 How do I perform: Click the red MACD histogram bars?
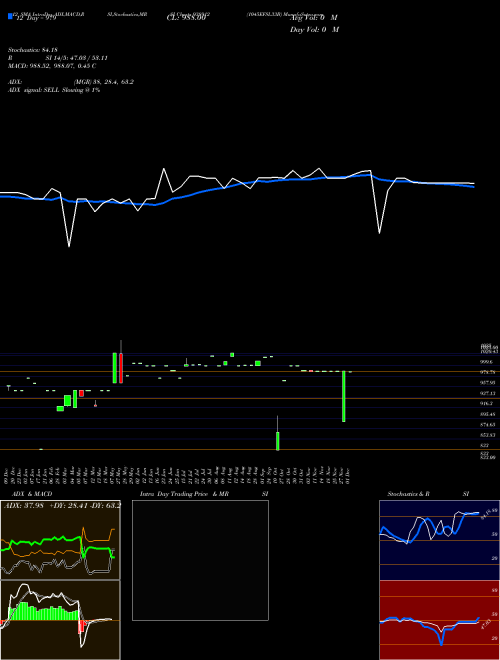(x=82, y=626)
